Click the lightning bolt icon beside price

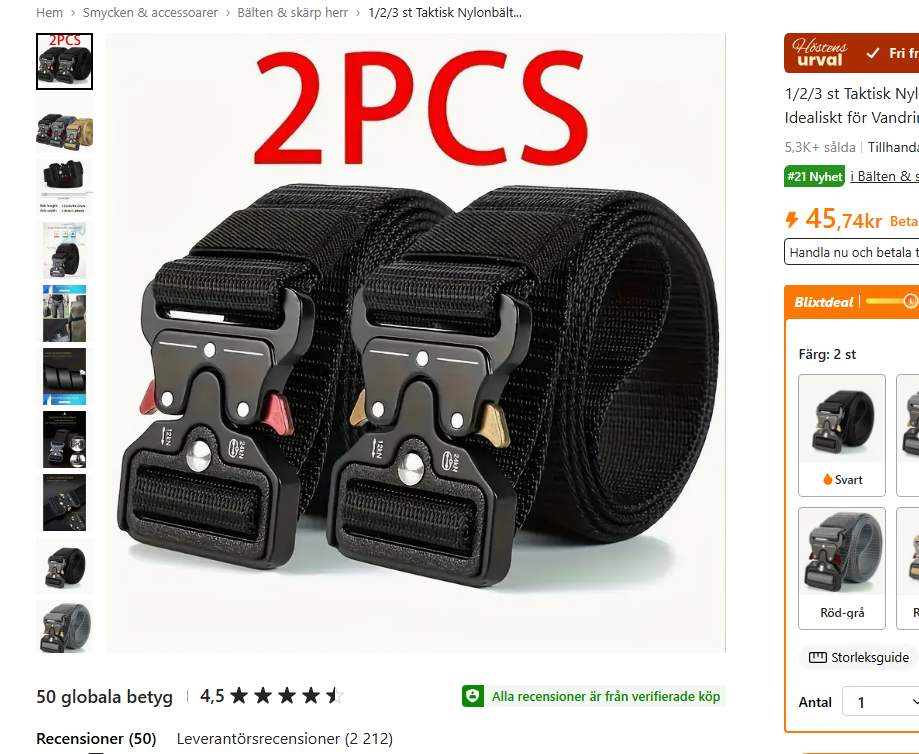(792, 220)
